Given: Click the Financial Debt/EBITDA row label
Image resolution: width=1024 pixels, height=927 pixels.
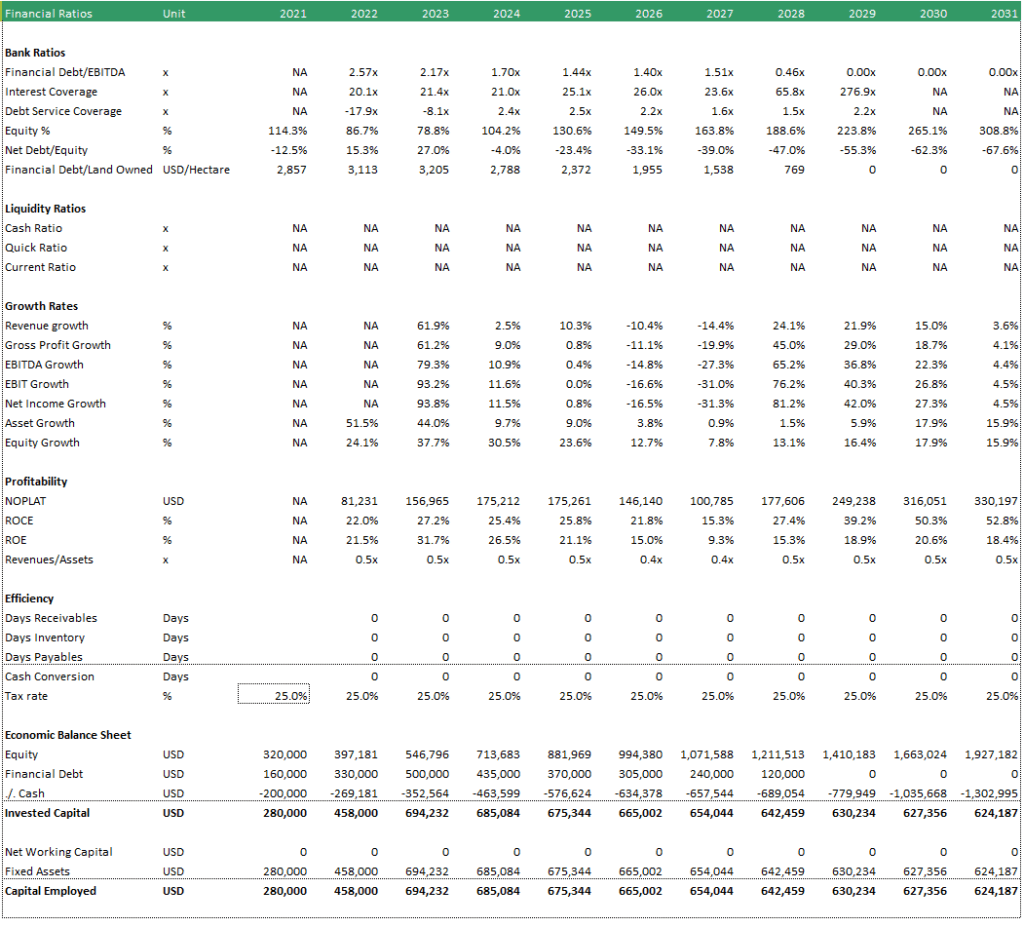Looking at the screenshot, I should [65, 73].
